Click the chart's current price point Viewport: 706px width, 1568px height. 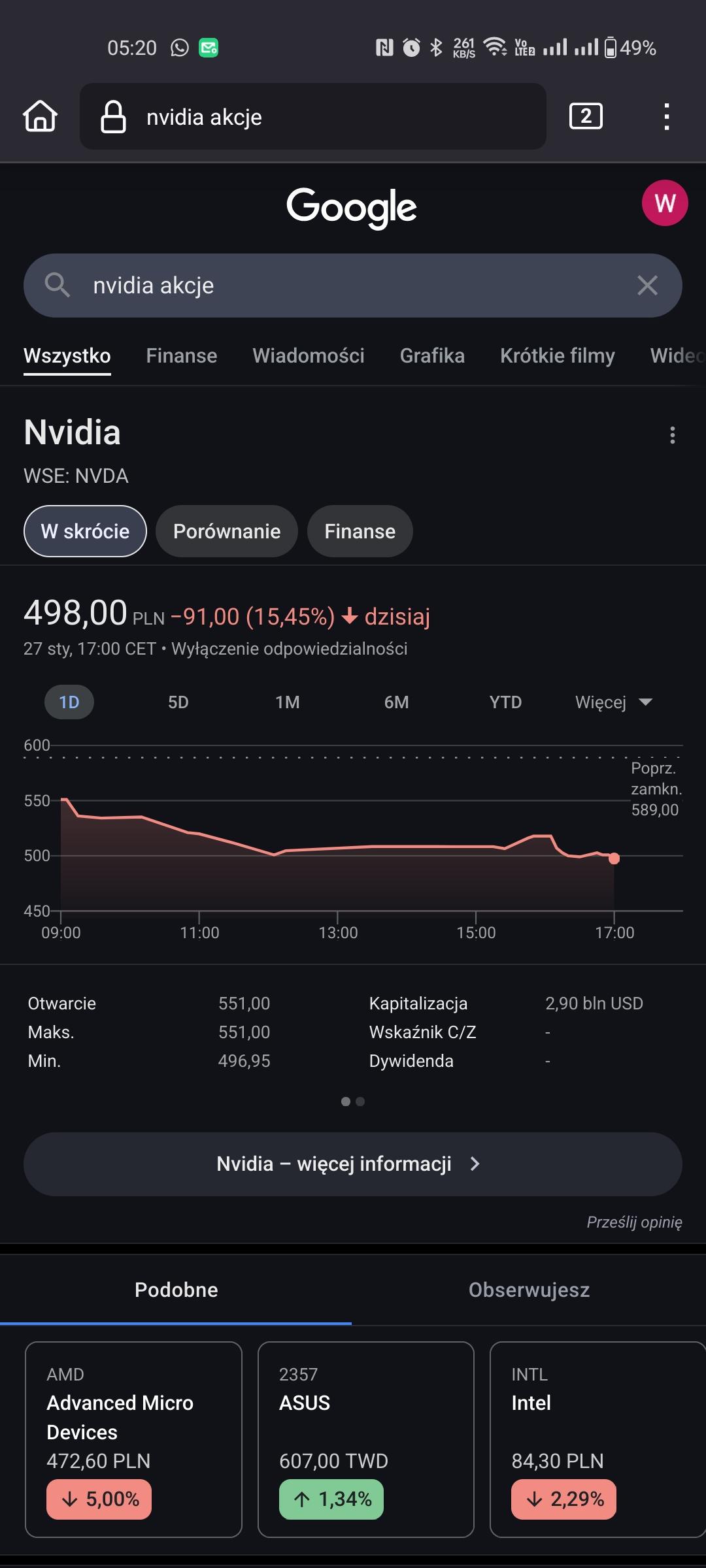614,858
